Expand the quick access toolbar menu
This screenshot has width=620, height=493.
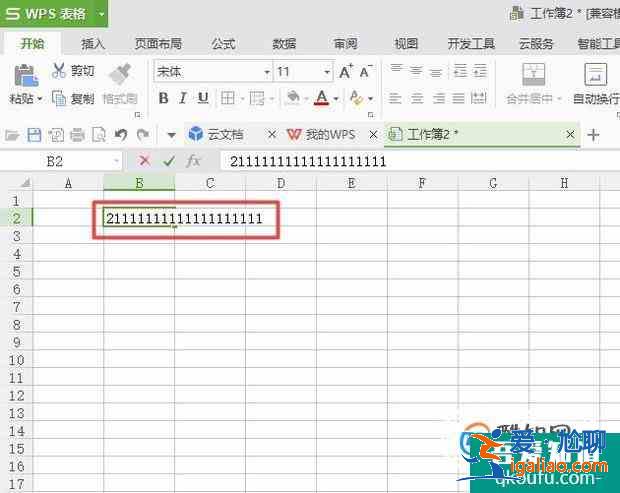coord(171,135)
